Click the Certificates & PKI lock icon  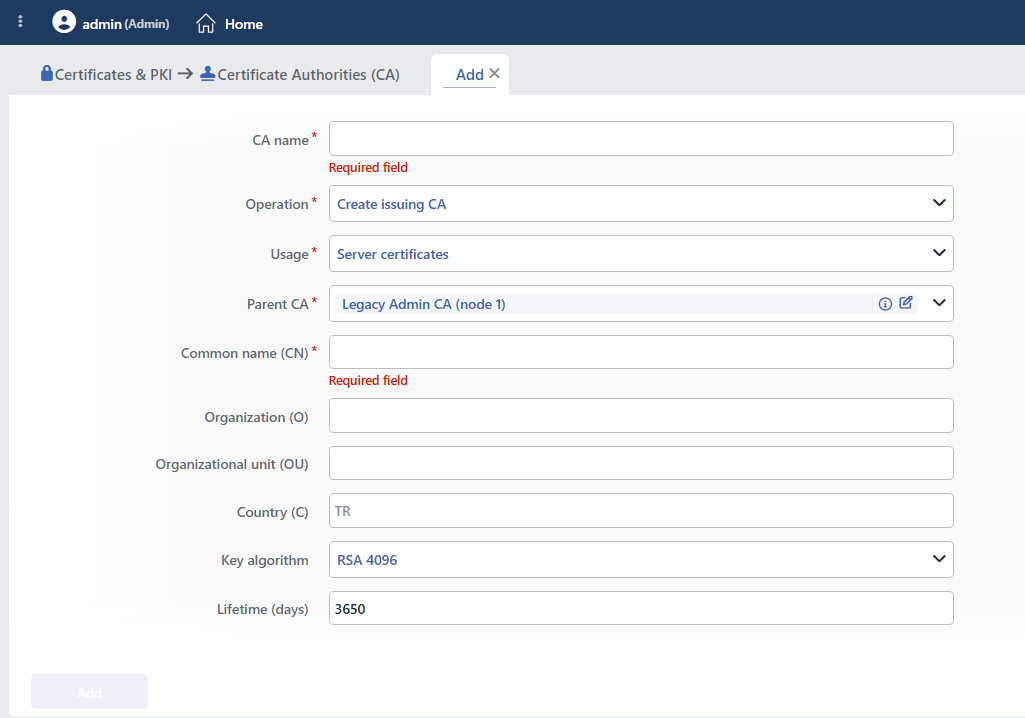point(46,73)
